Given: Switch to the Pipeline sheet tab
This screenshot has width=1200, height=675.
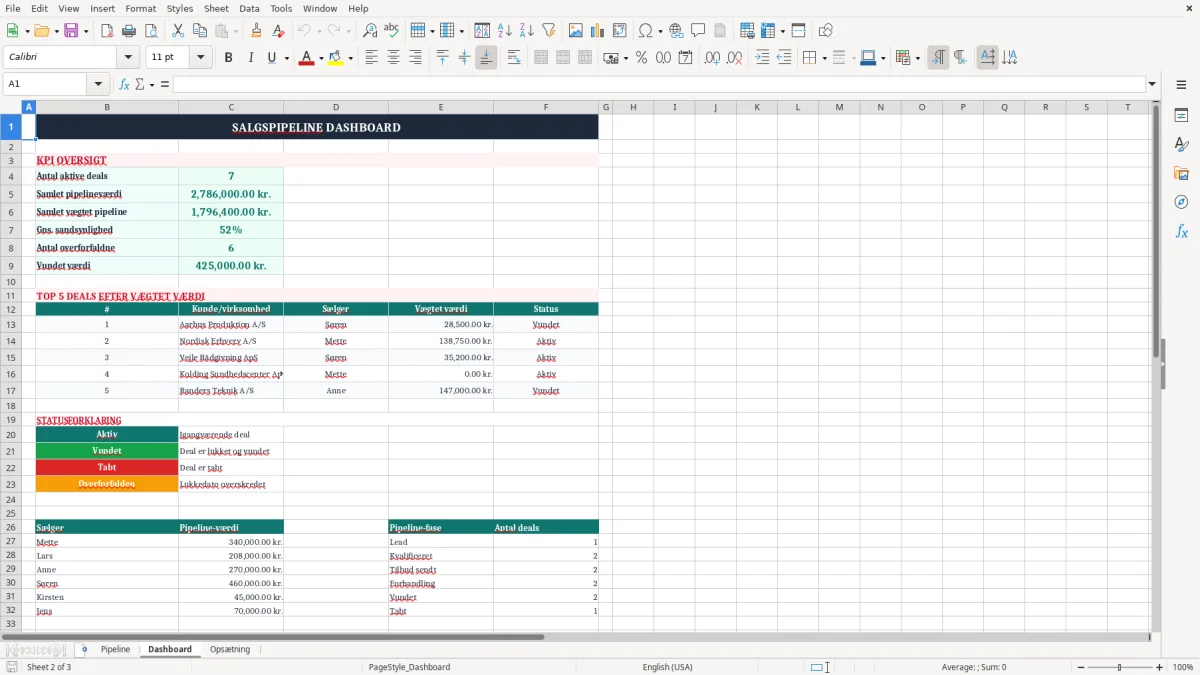Looking at the screenshot, I should click(x=115, y=649).
